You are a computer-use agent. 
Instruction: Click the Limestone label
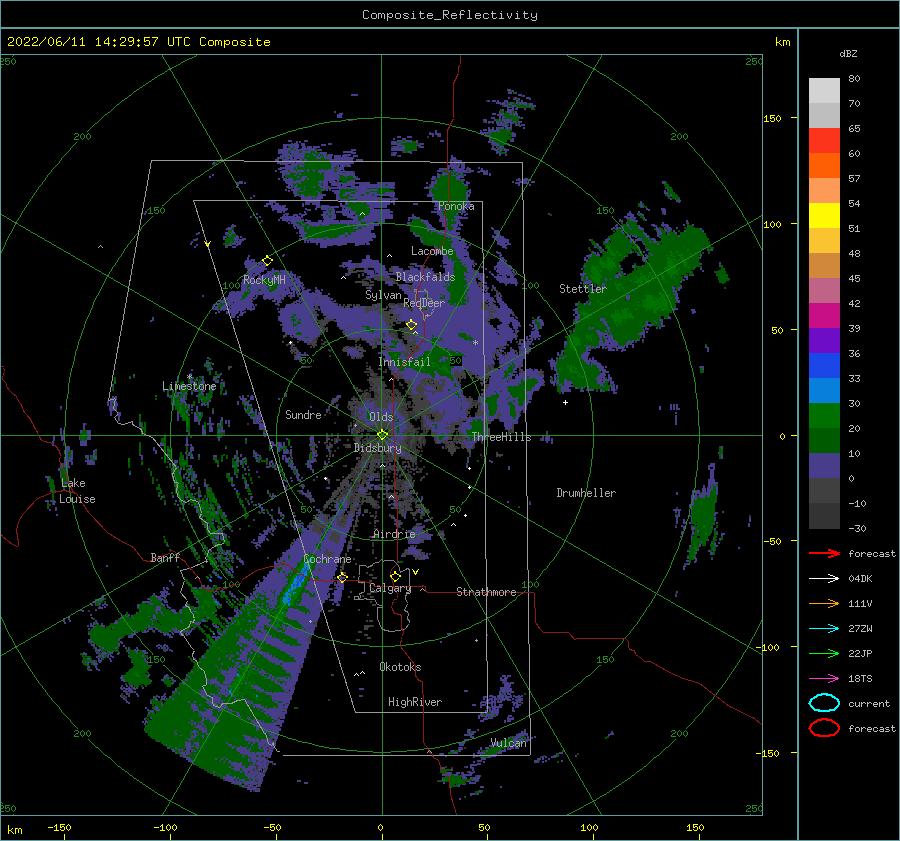tap(189, 386)
